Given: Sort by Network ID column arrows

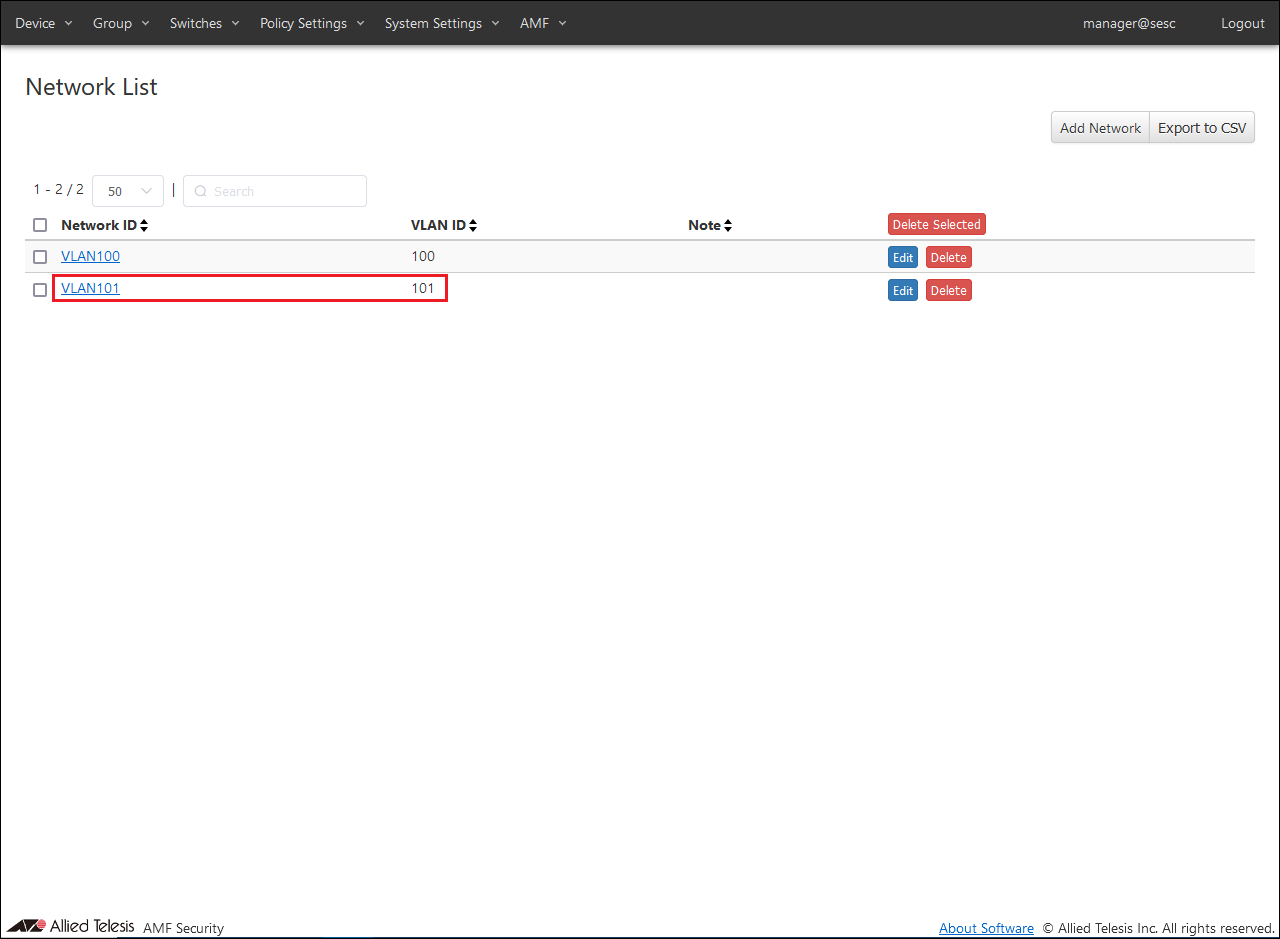Looking at the screenshot, I should pos(144,226).
